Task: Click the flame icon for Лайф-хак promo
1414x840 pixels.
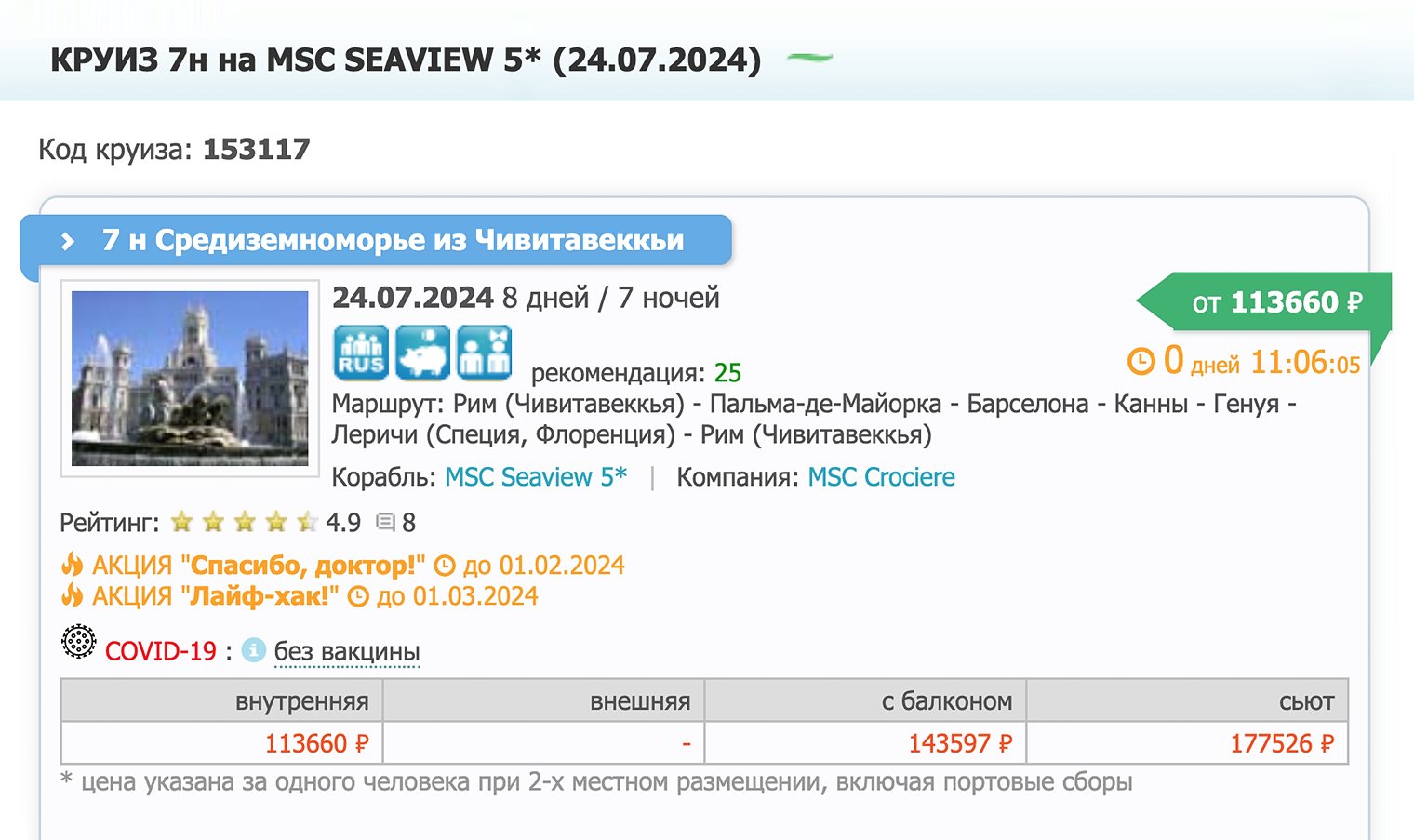Action: point(73,594)
